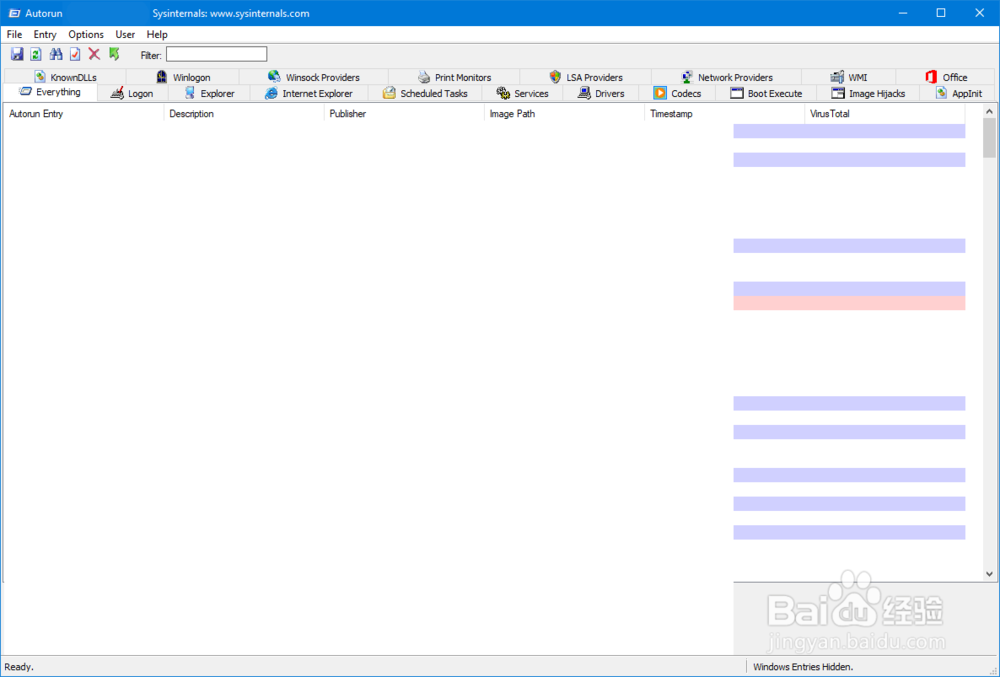Viewport: 1000px width, 677px height.
Task: Click the Save floppy disk icon
Action: coord(17,54)
